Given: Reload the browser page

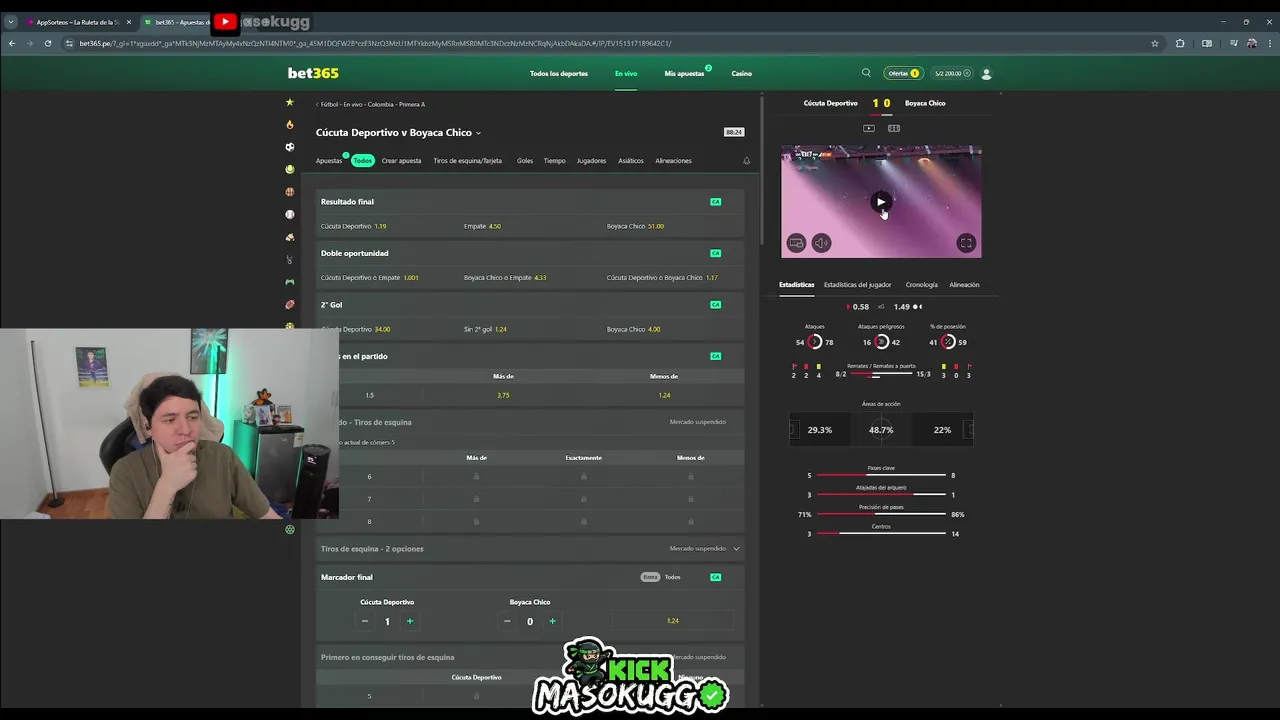Looking at the screenshot, I should point(48,43).
